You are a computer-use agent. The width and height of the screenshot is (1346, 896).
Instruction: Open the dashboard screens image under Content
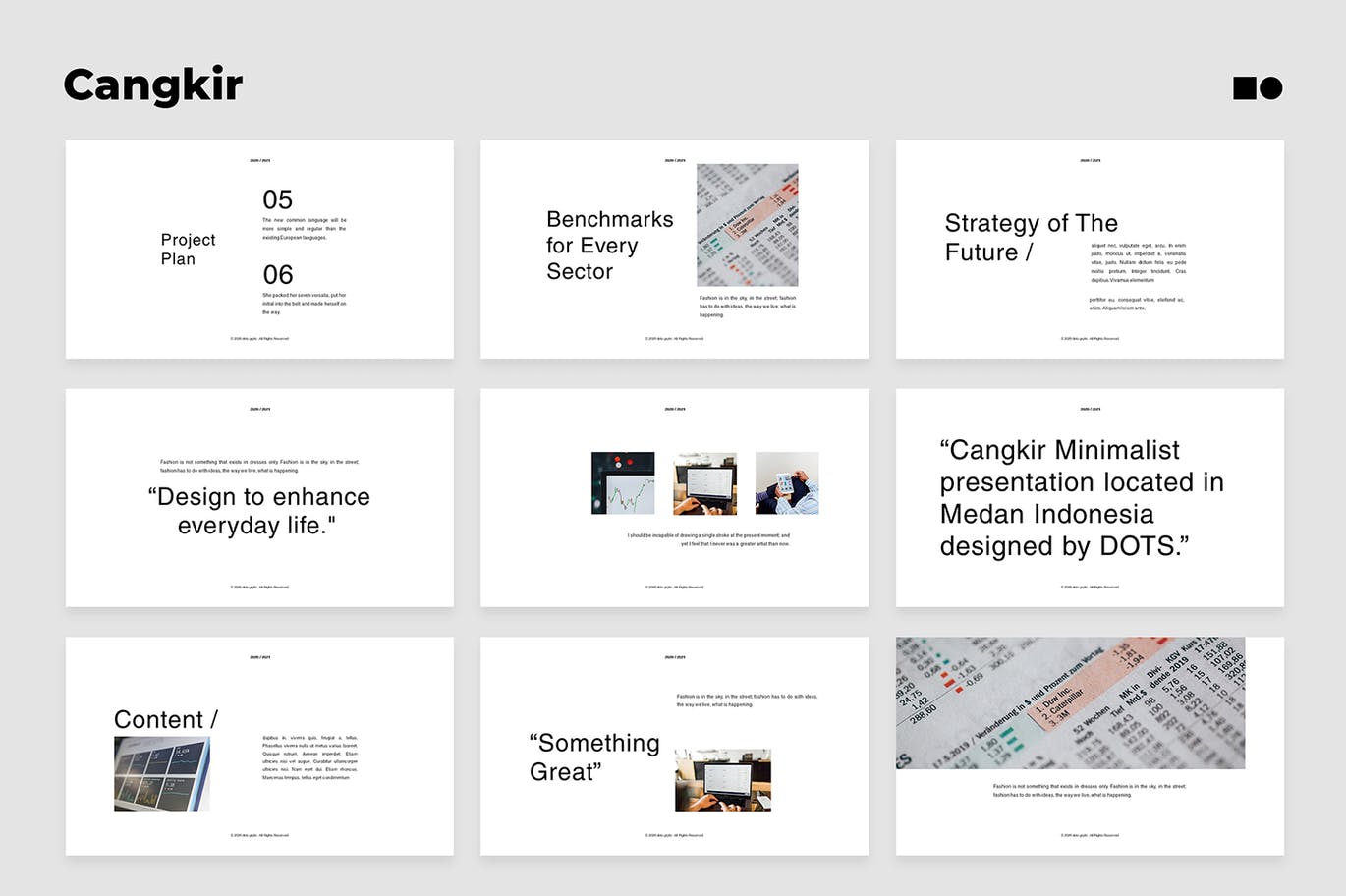(162, 774)
